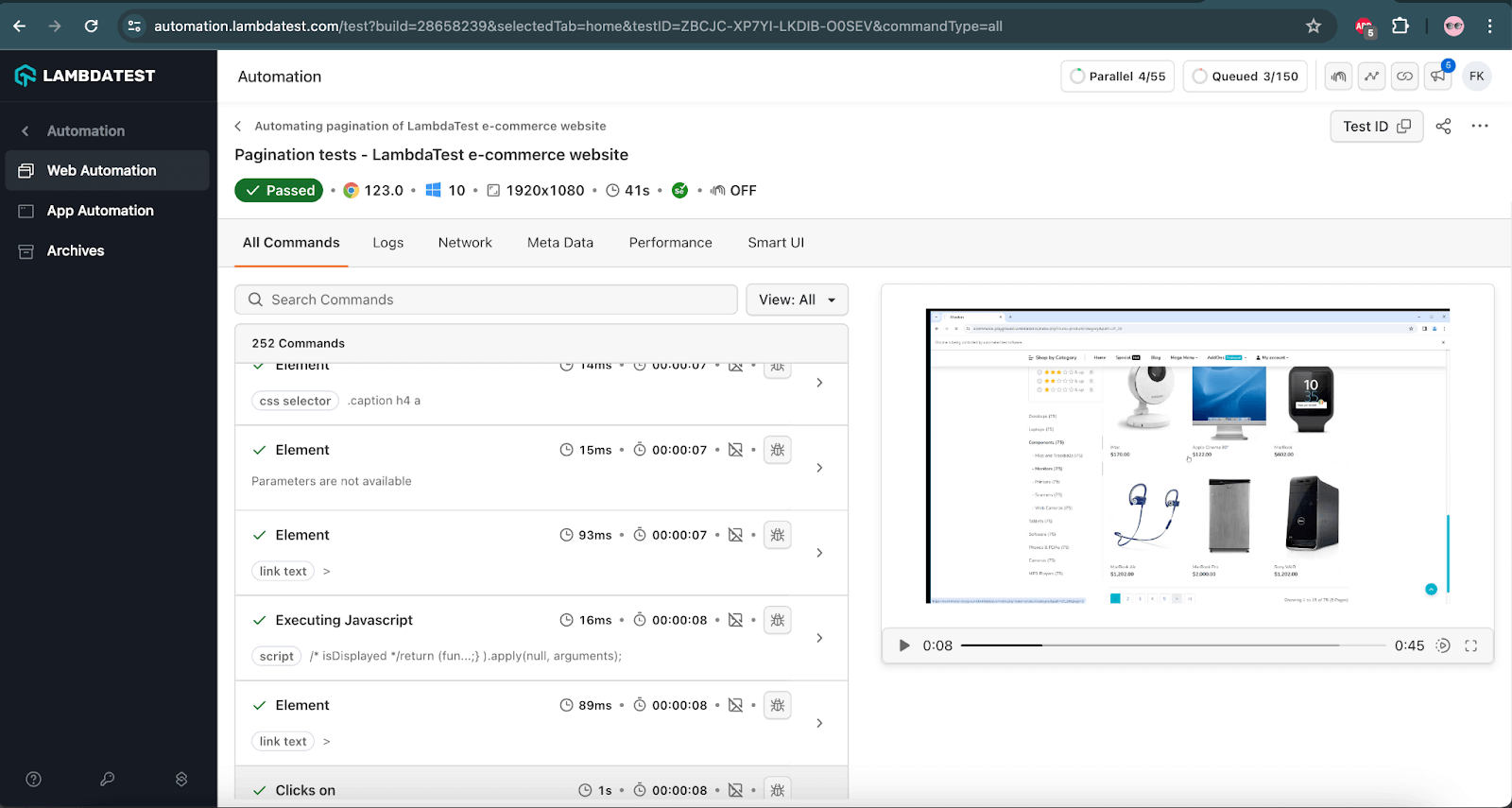Toggle video fullscreen mode
This screenshot has width=1512, height=808.
(1470, 645)
